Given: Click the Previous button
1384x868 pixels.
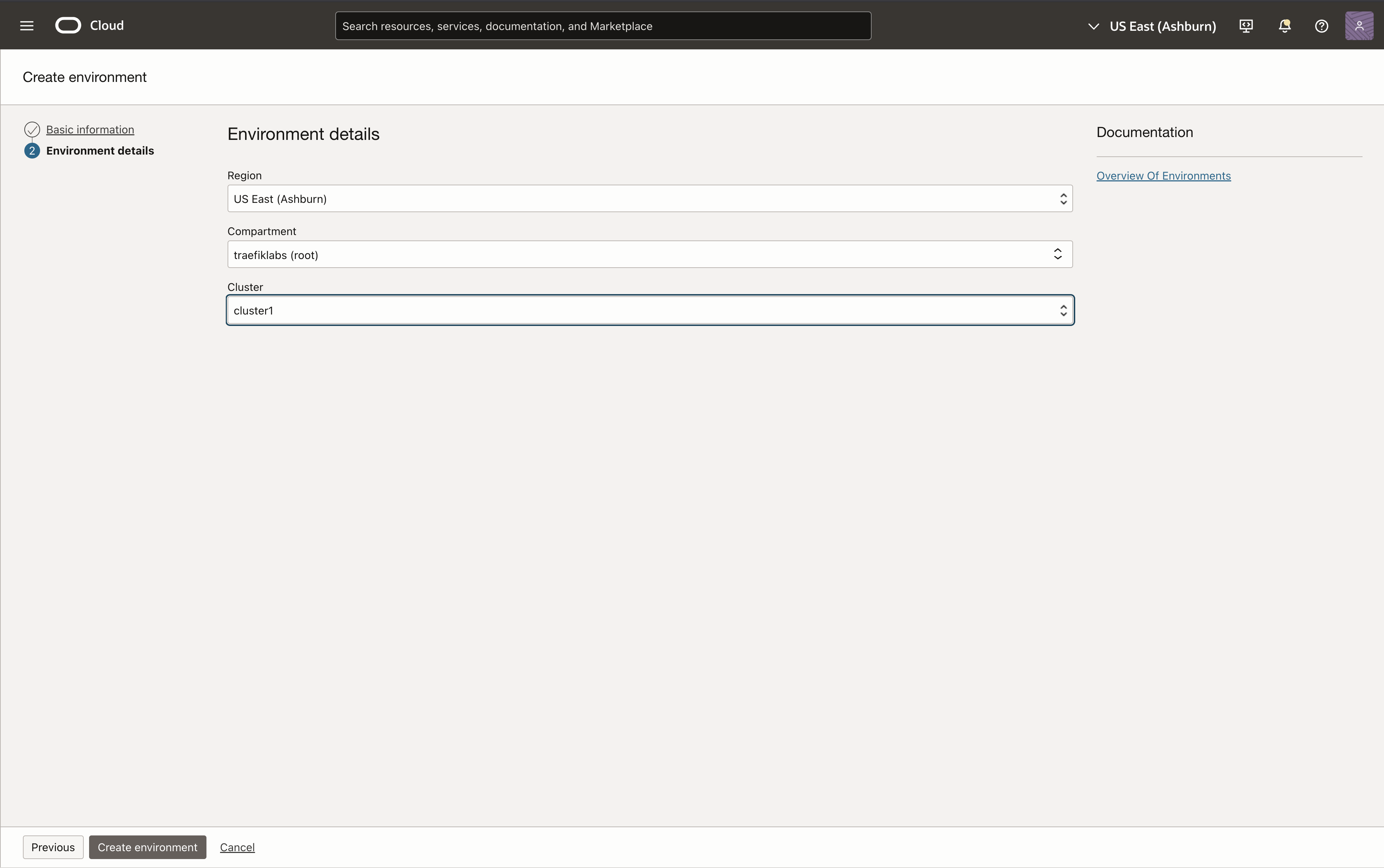Looking at the screenshot, I should 53,847.
